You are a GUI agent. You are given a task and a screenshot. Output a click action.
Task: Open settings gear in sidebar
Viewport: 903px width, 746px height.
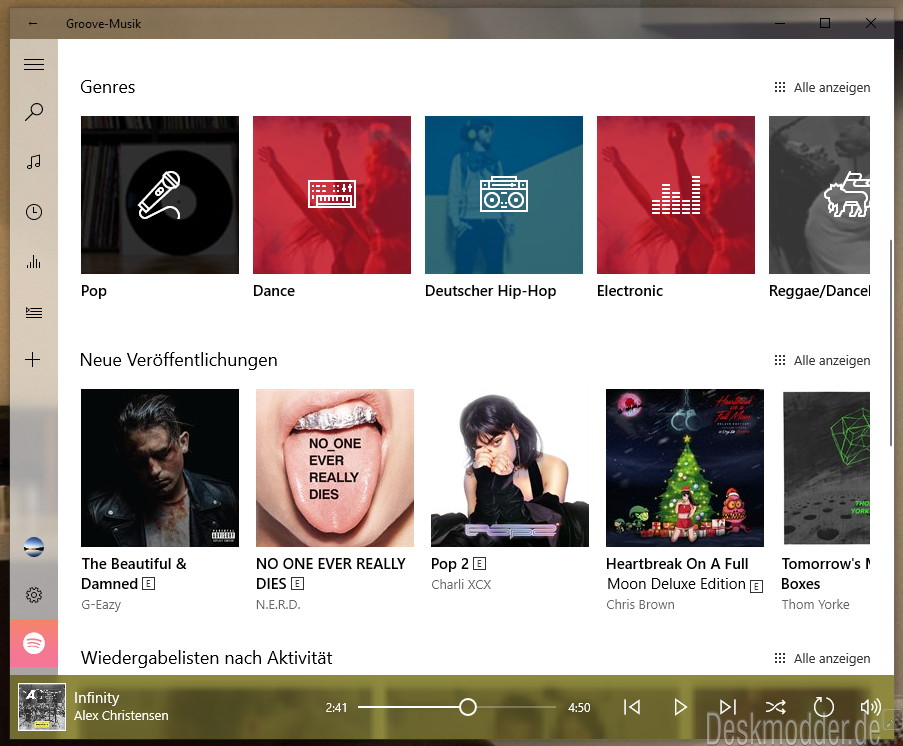click(x=34, y=594)
